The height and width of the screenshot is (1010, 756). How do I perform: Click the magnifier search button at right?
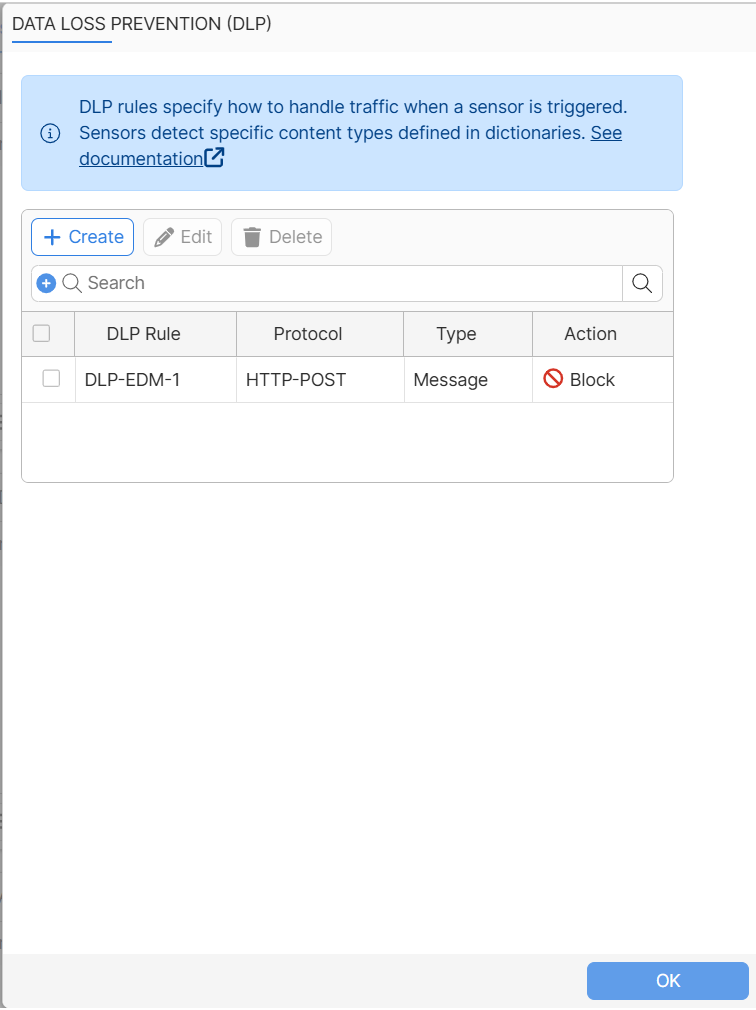coord(642,283)
